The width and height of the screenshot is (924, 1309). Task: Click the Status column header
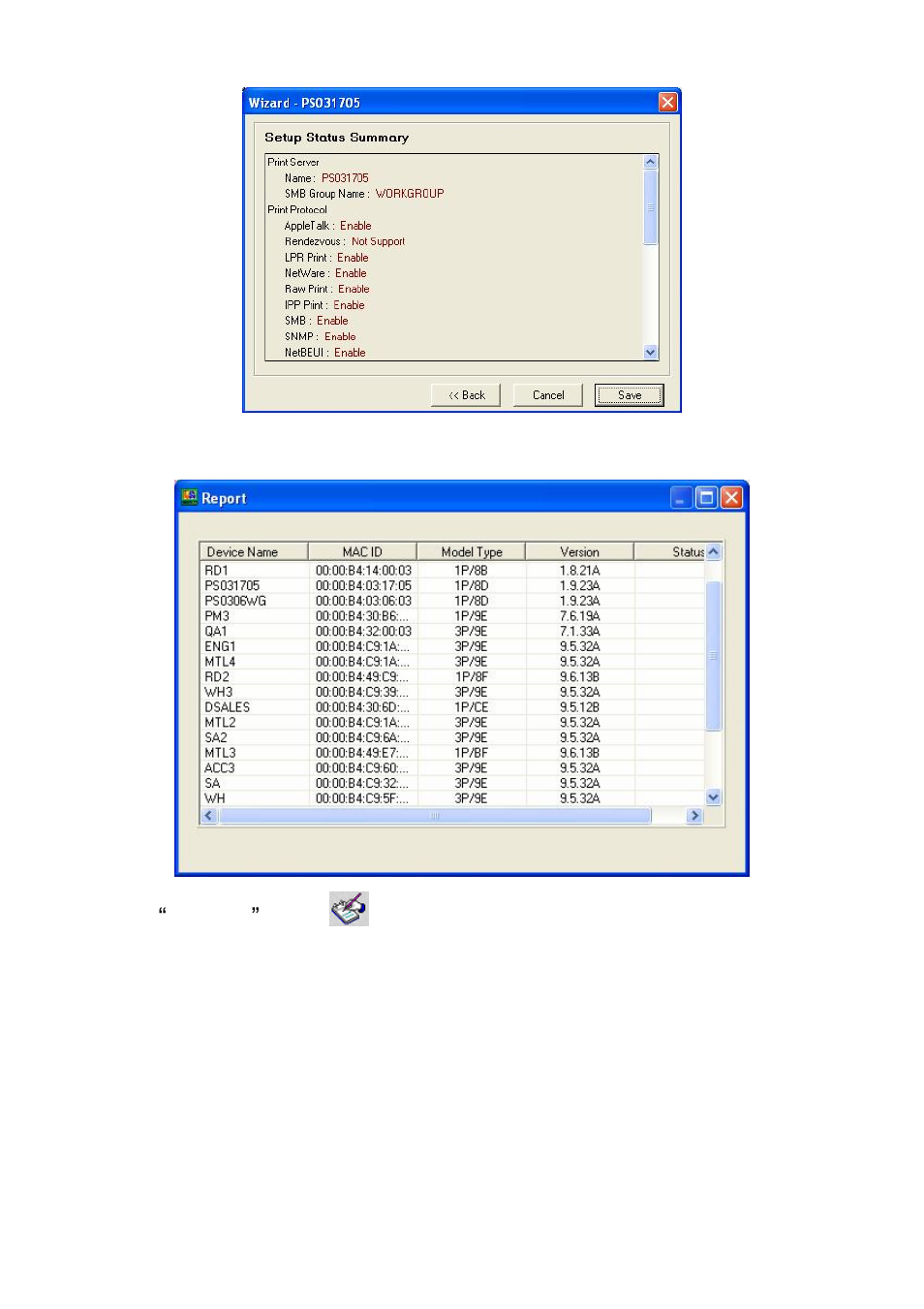[x=669, y=551]
